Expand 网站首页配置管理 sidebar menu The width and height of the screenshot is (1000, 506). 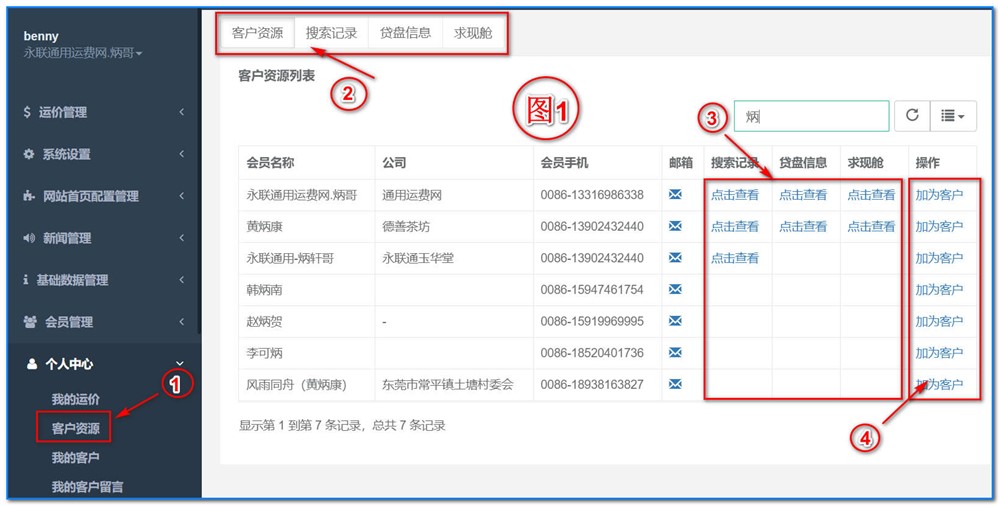tap(104, 197)
